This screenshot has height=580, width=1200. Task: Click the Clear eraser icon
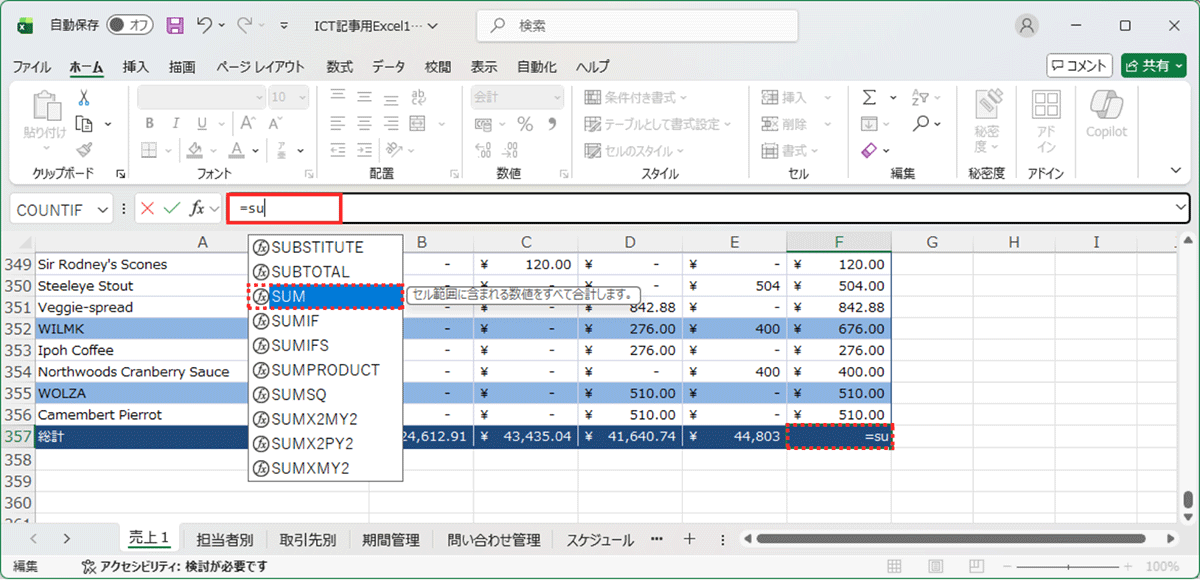click(x=868, y=150)
